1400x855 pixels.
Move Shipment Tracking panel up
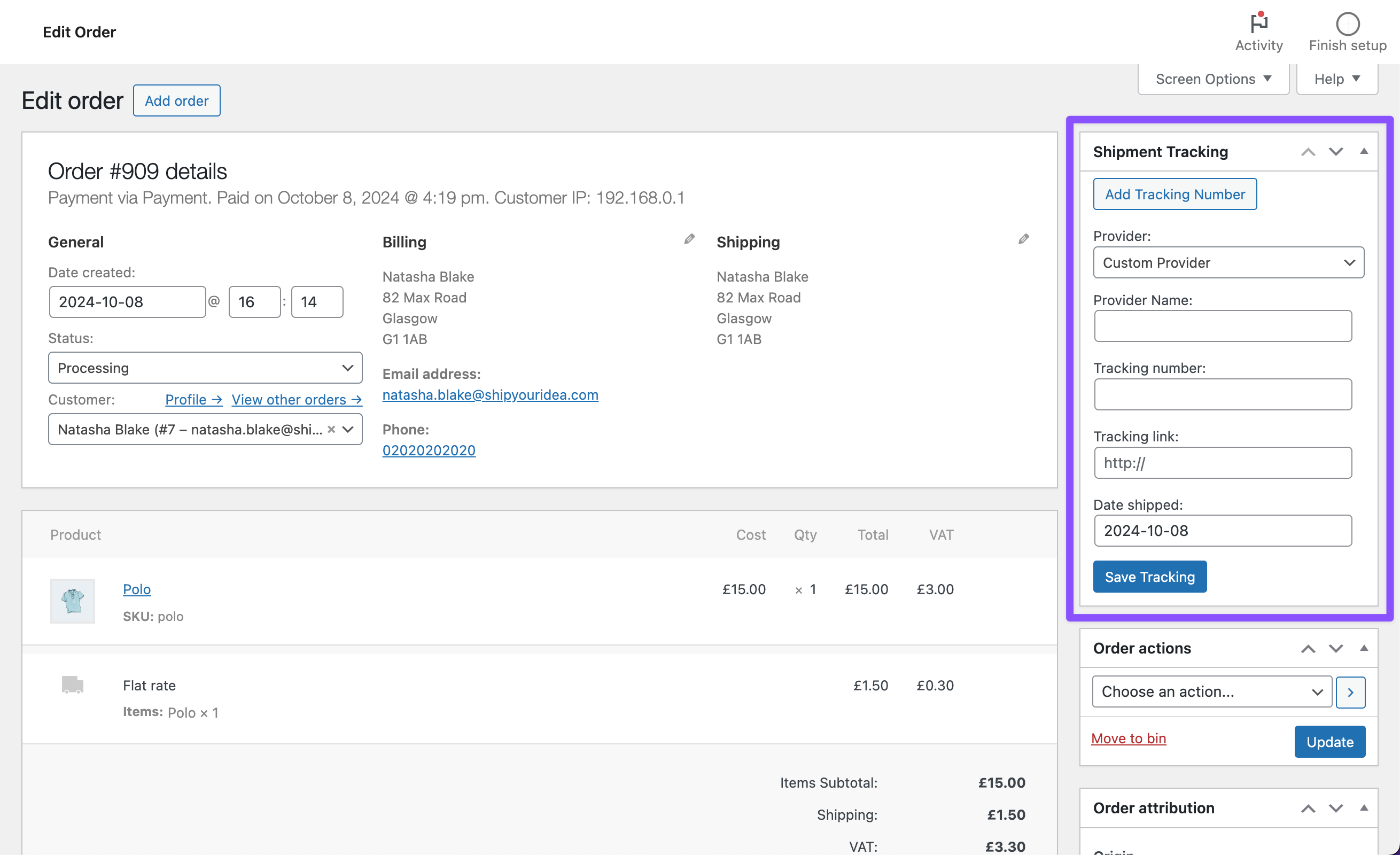point(1309,151)
